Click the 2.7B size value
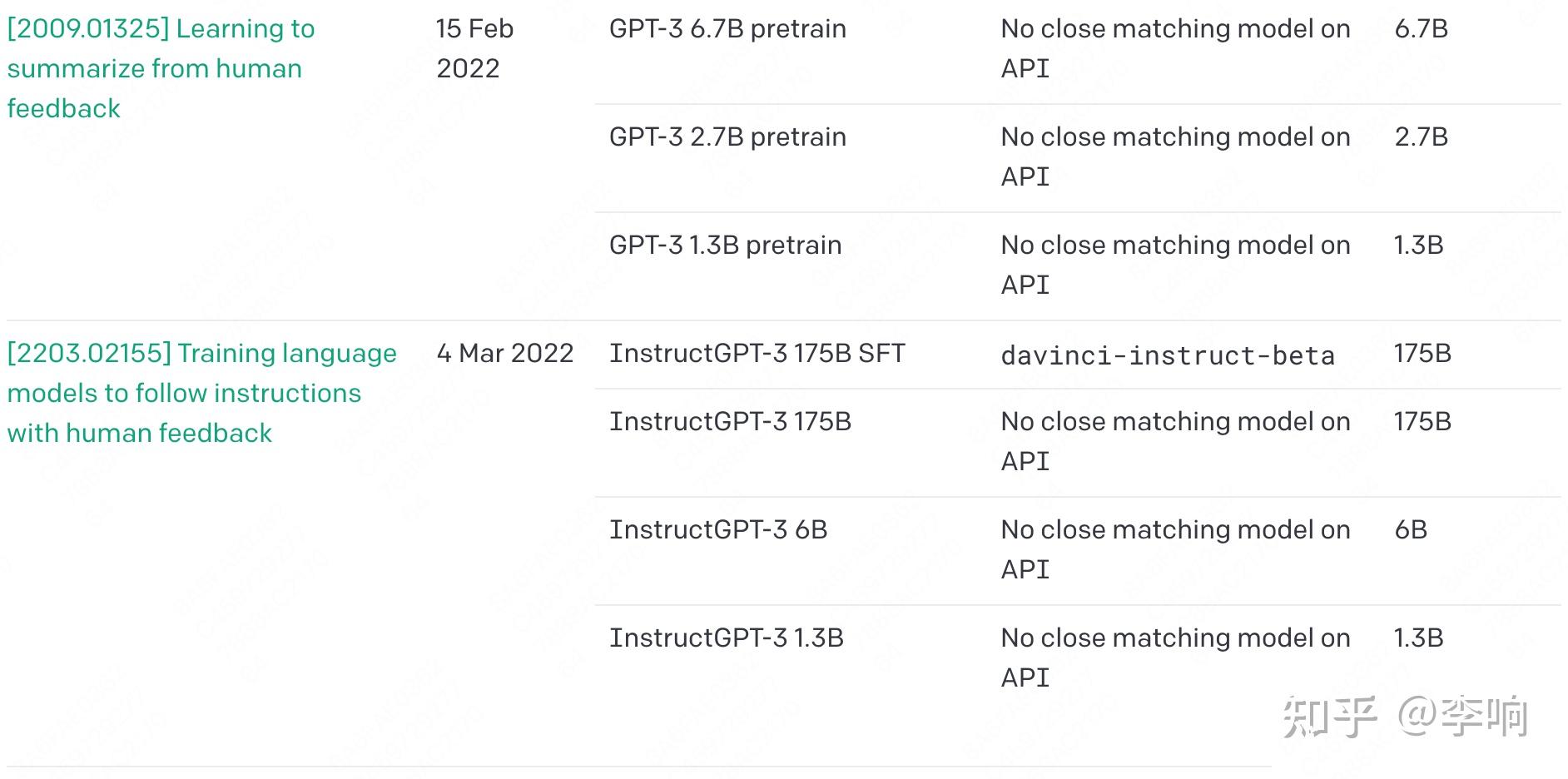Viewport: 1568px width, 779px height. pyautogui.click(x=1421, y=137)
